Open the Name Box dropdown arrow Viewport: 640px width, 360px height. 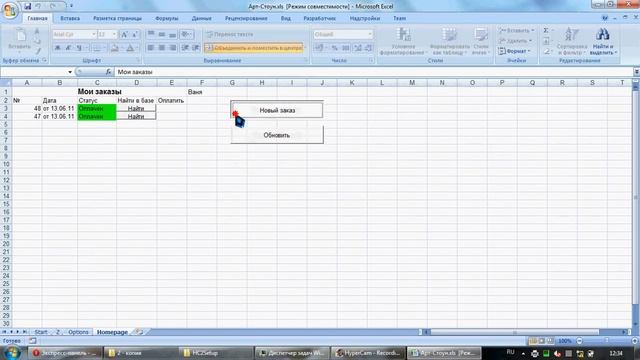pos(70,72)
